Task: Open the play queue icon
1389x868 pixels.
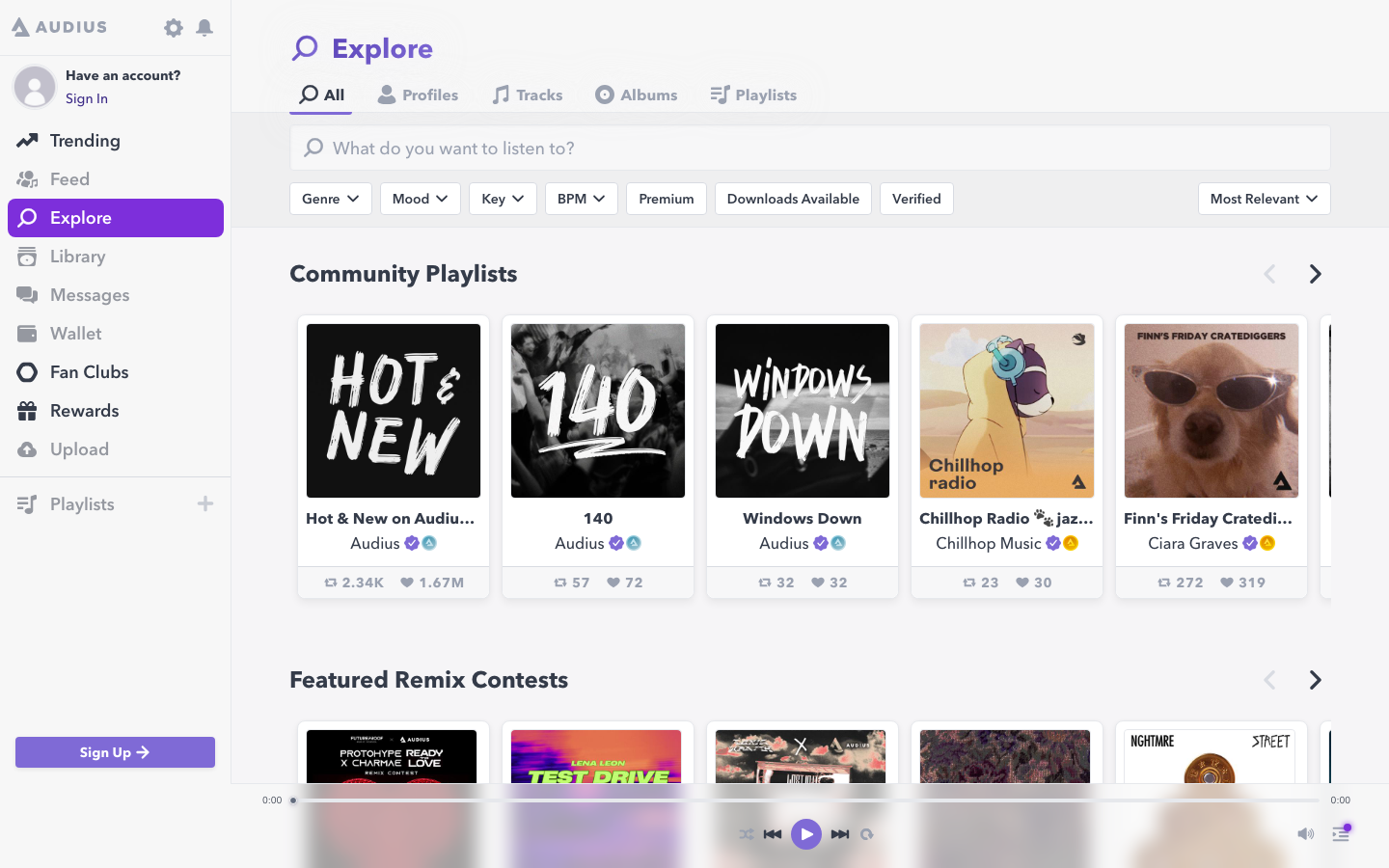Action: coord(1341,833)
